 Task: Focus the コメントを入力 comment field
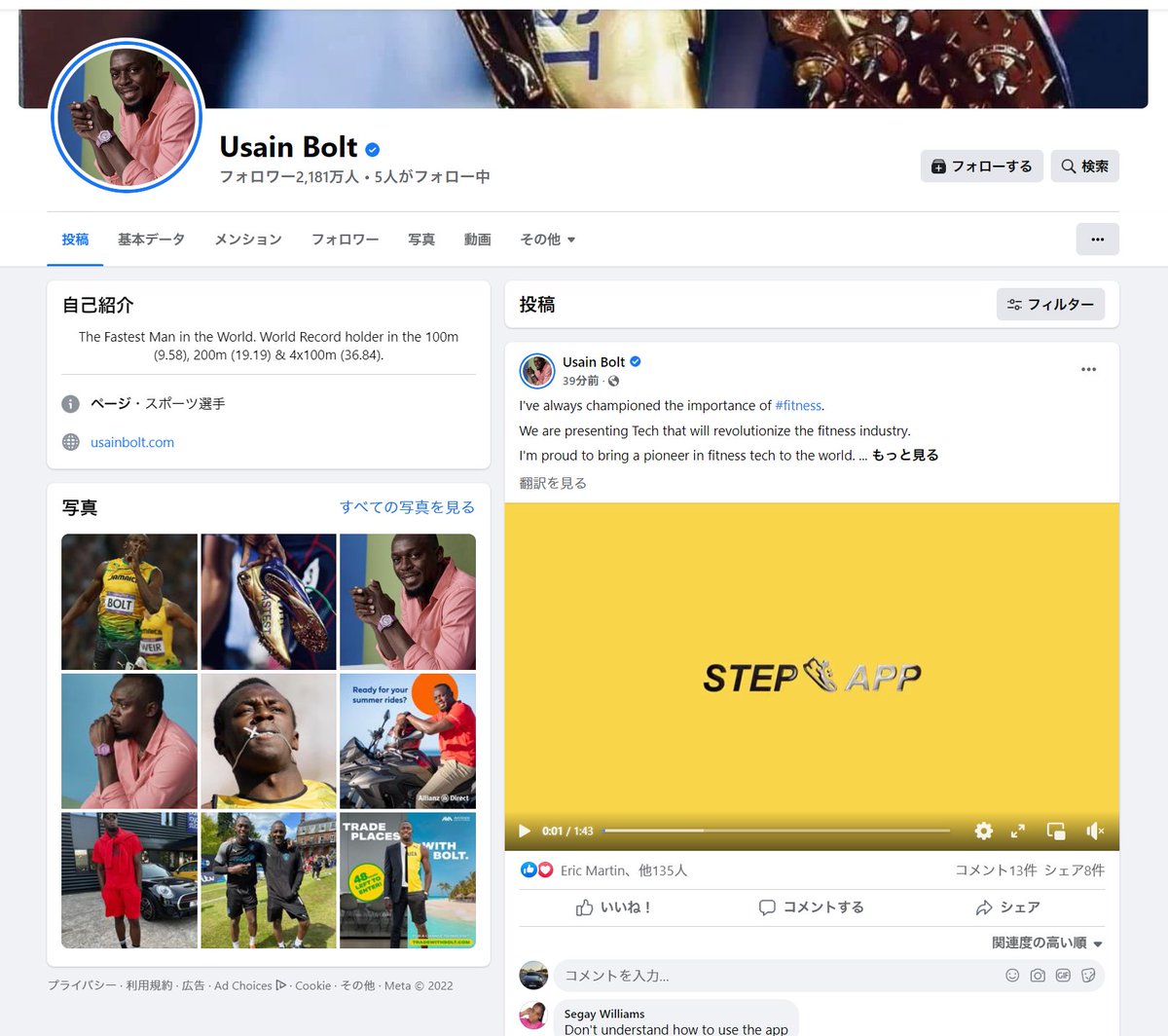[x=779, y=976]
